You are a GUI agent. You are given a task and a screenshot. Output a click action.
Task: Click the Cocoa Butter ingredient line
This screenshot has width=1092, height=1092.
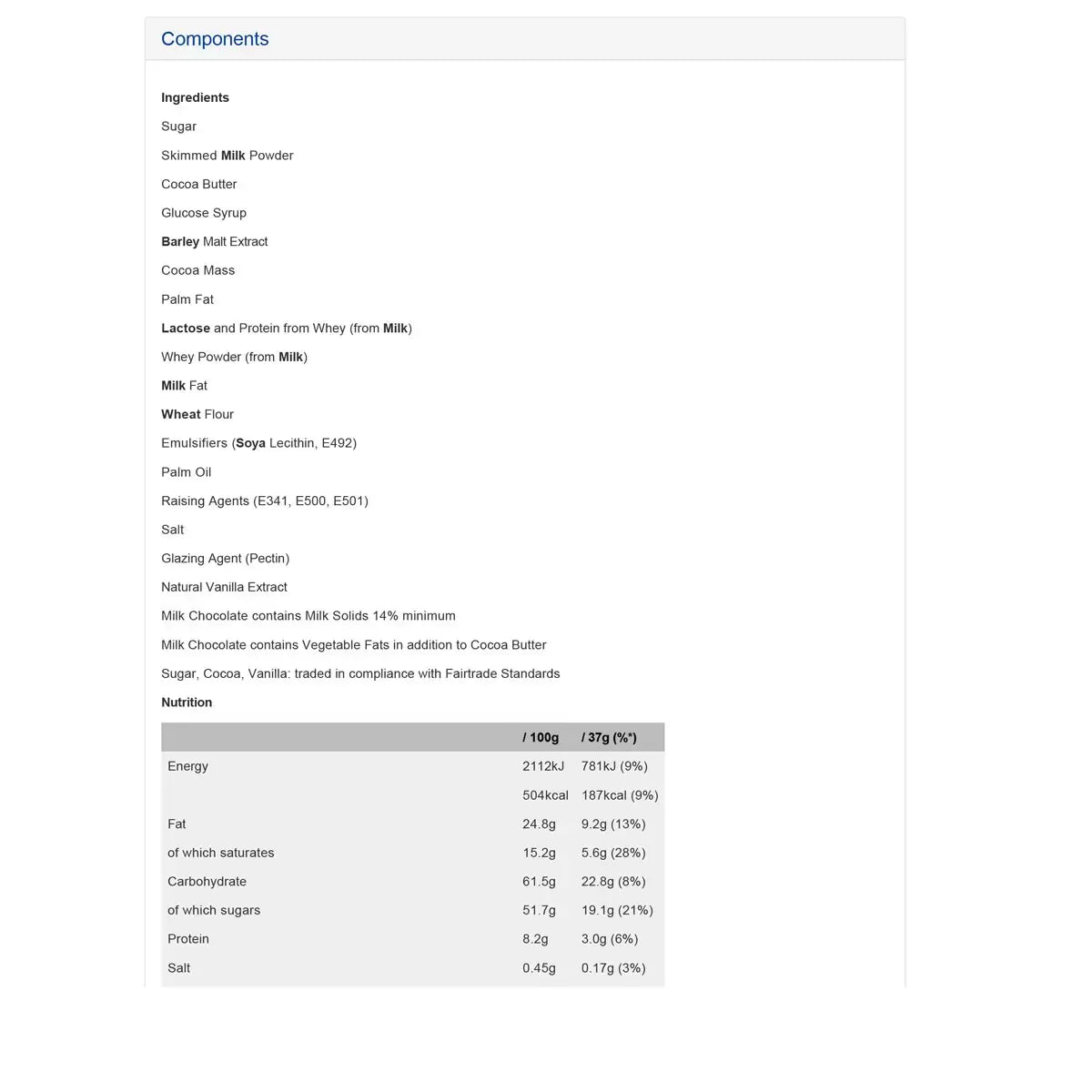click(x=198, y=184)
